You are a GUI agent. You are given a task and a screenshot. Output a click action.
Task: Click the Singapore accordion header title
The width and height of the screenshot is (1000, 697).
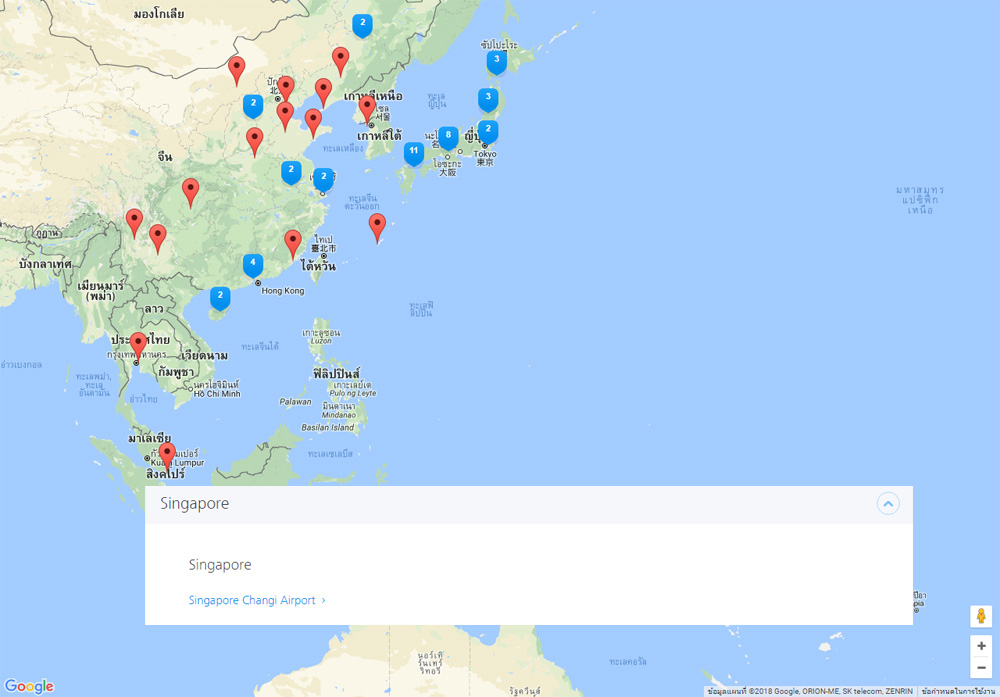[x=195, y=504]
